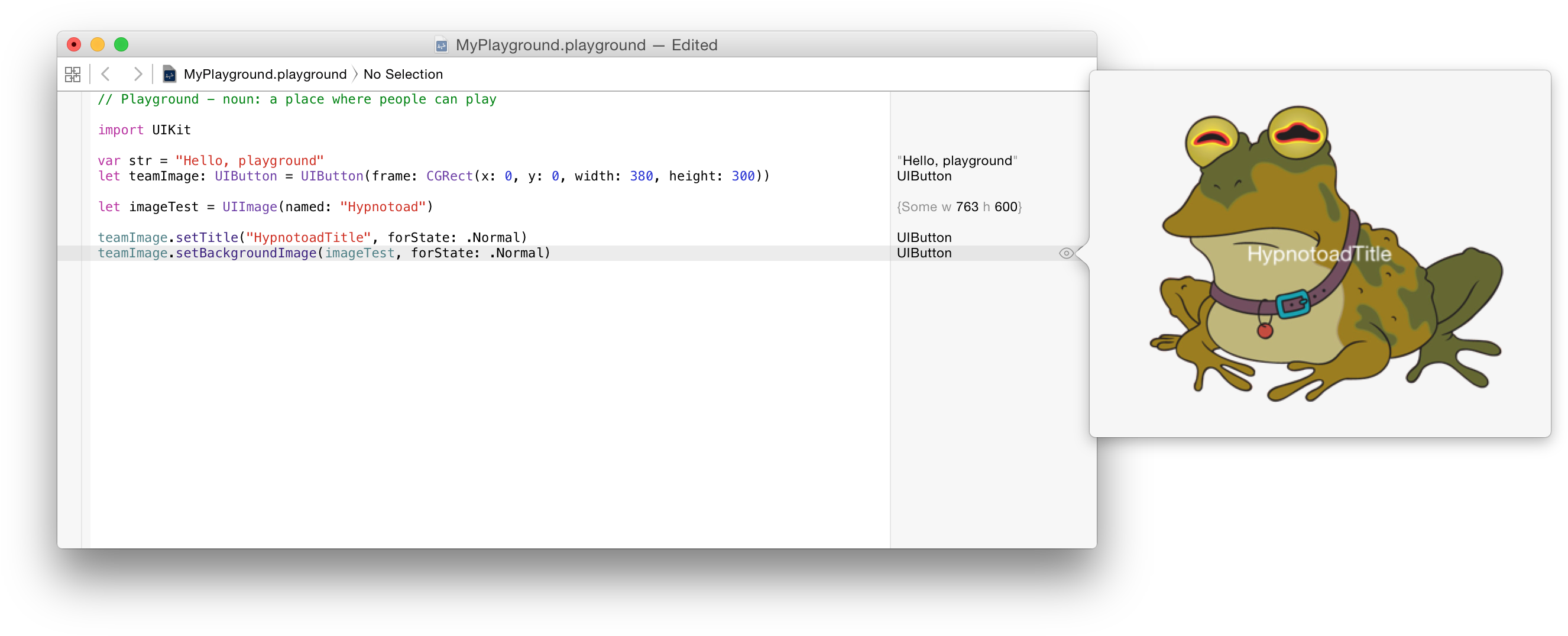Go forward using the right arrow

point(138,75)
